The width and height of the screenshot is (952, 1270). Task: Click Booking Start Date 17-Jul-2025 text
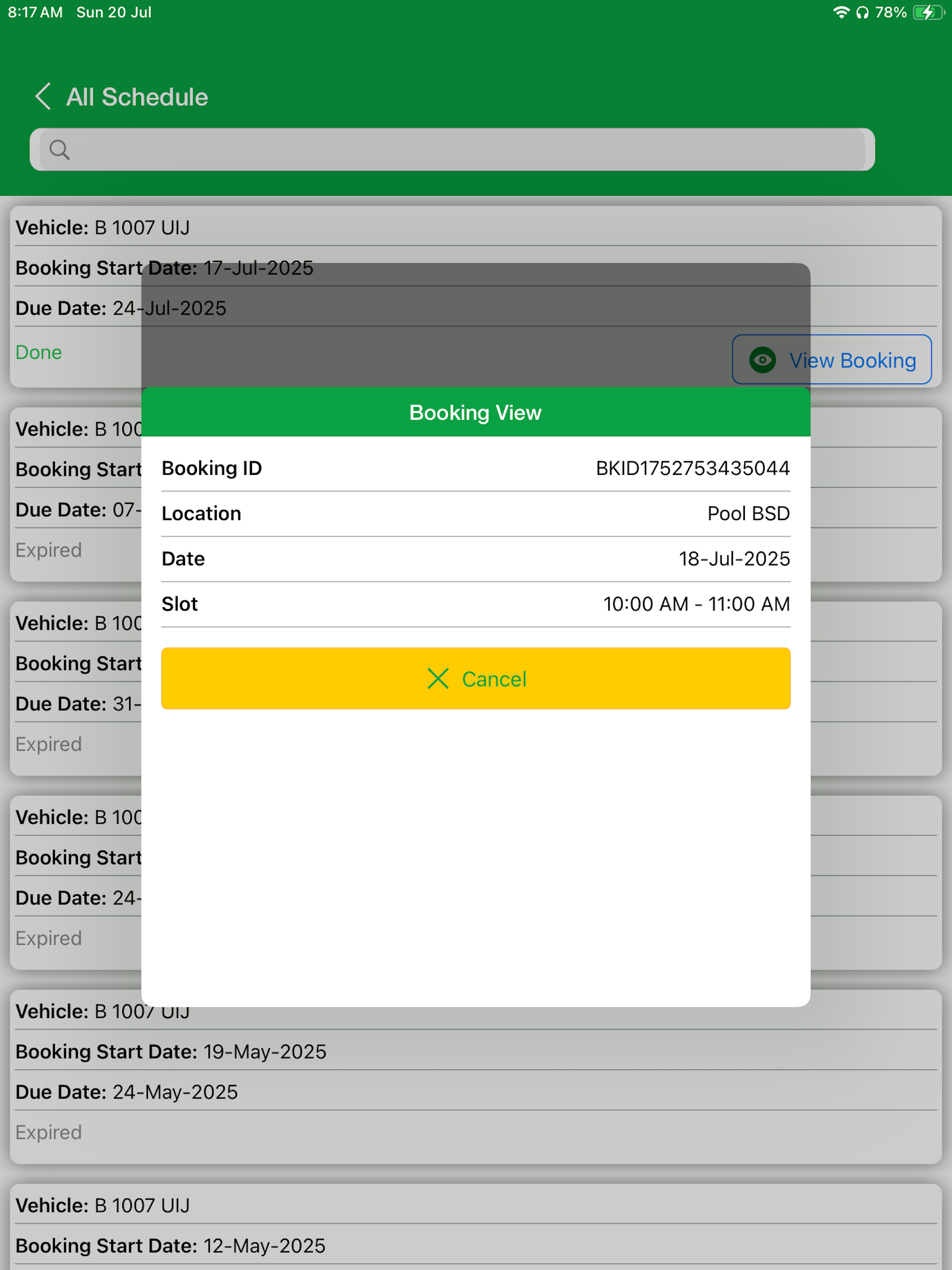coord(165,268)
